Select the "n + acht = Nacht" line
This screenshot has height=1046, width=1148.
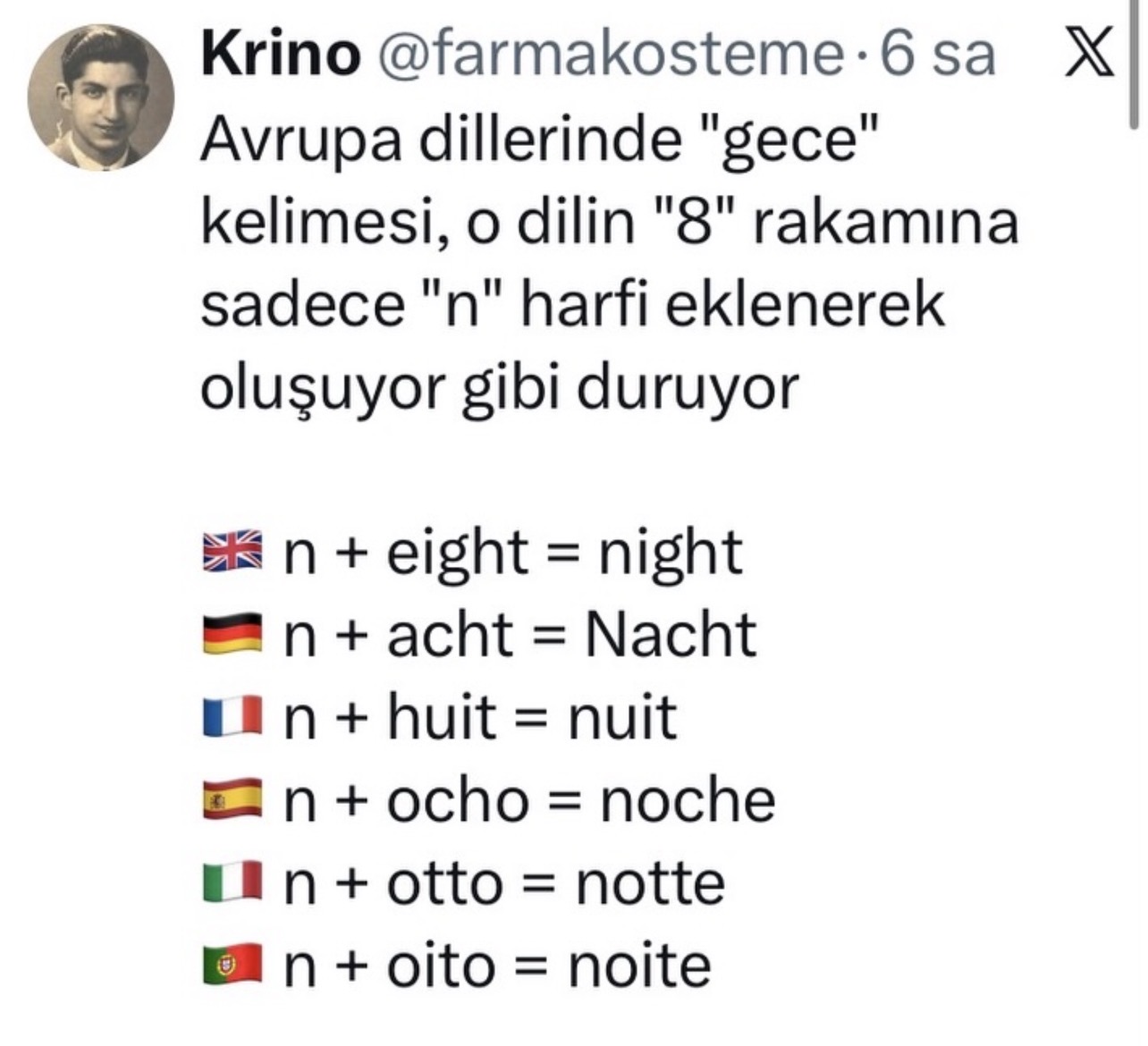pyautogui.click(x=519, y=634)
